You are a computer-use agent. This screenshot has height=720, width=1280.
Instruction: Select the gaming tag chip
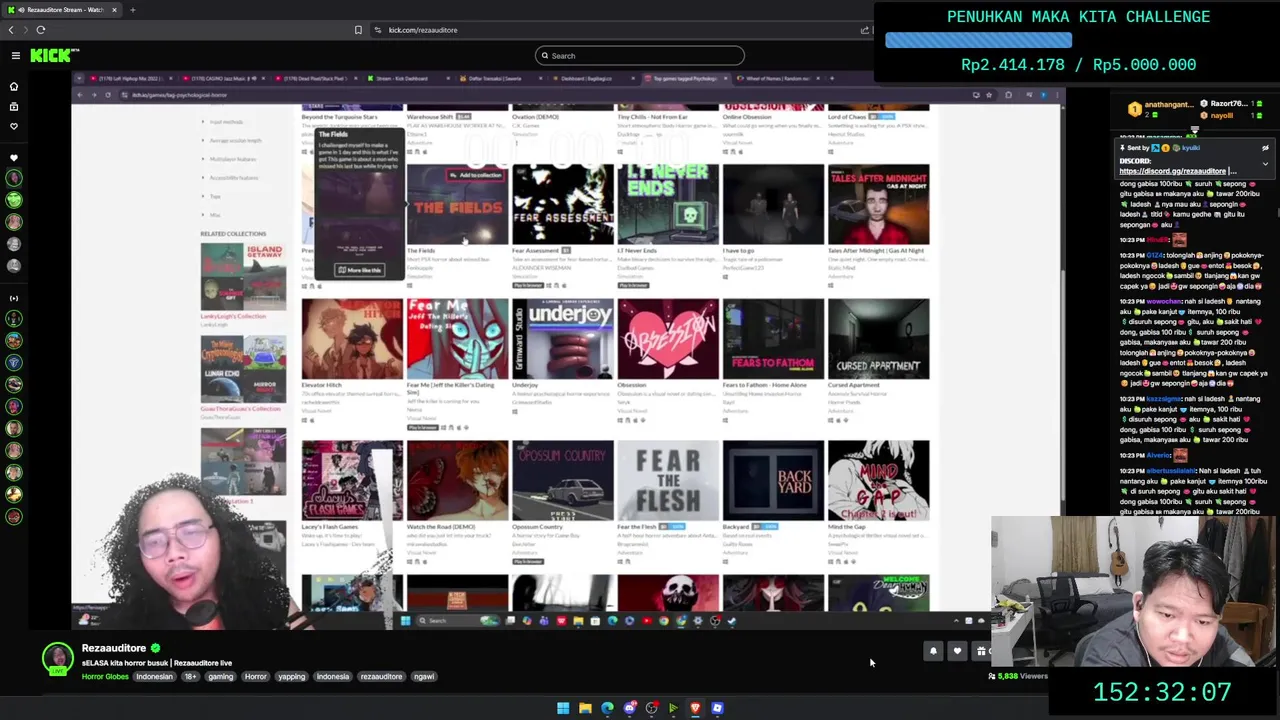220,677
